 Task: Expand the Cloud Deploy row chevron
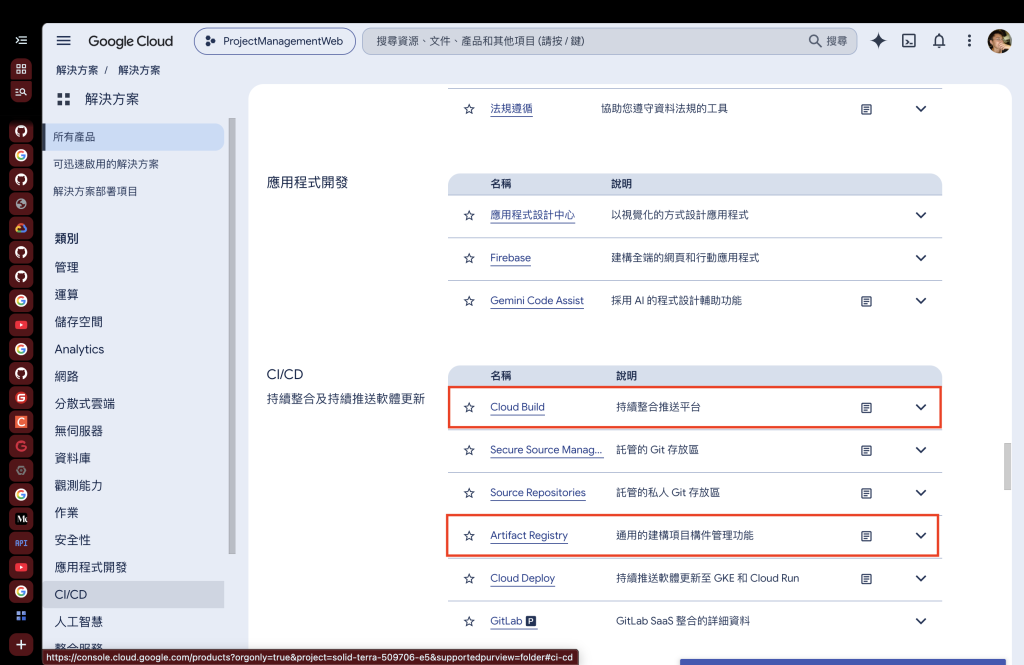click(921, 578)
